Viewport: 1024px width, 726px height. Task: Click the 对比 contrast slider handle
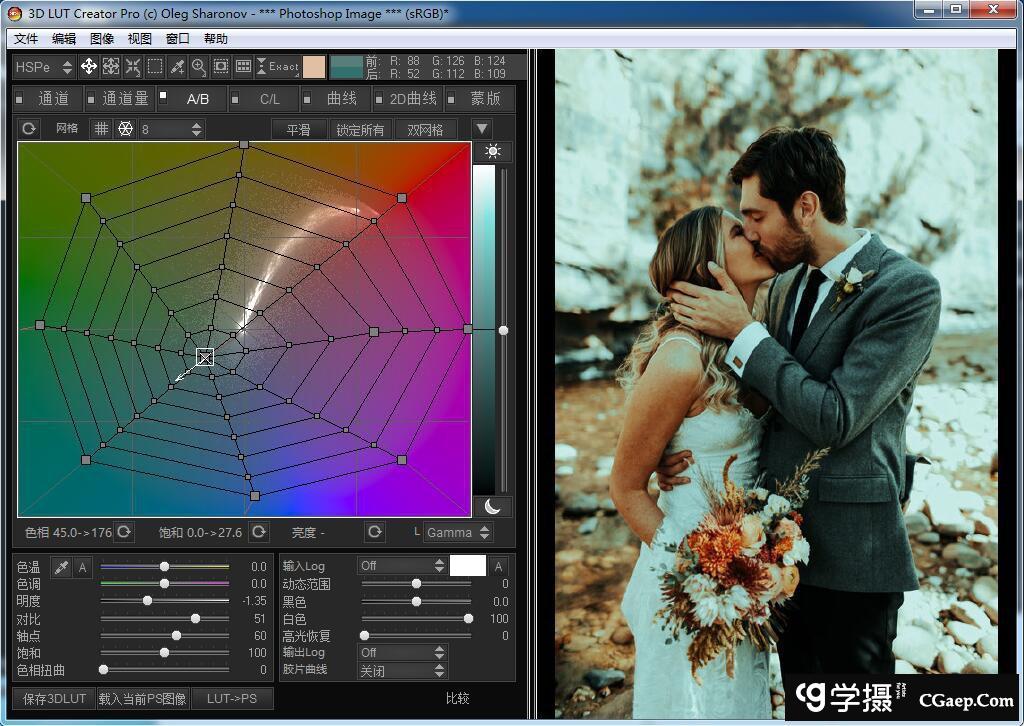195,618
